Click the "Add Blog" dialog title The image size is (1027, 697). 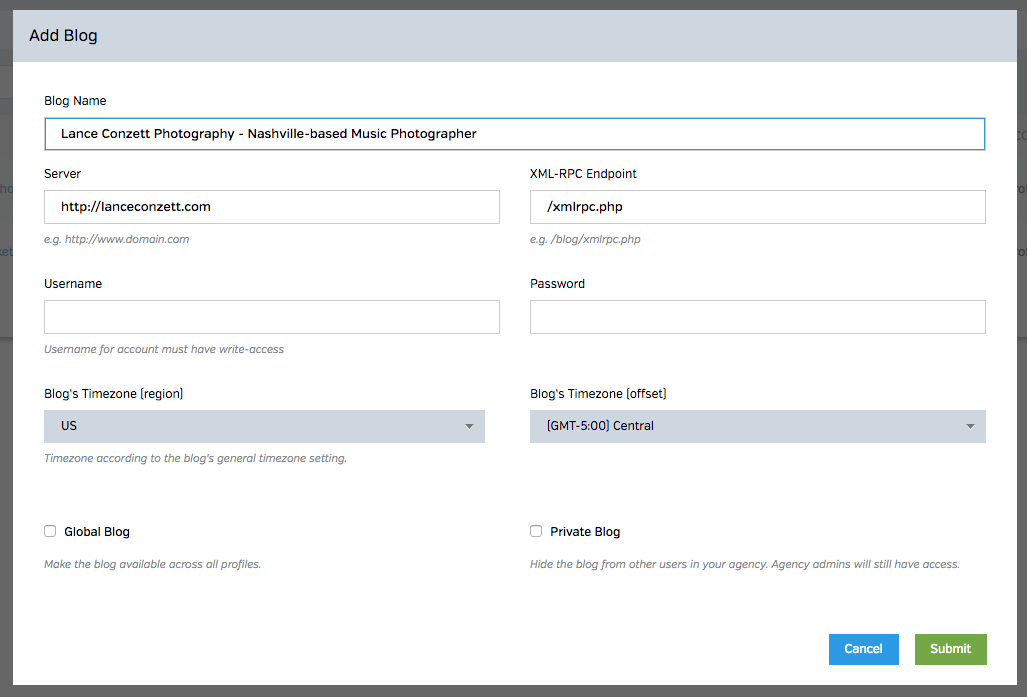pos(63,36)
